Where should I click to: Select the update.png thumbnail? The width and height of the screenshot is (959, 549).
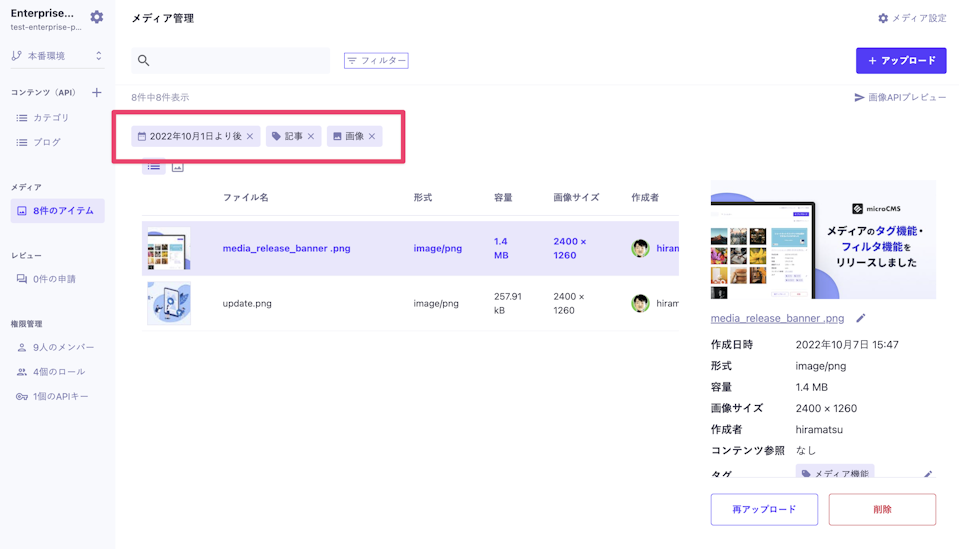168,303
